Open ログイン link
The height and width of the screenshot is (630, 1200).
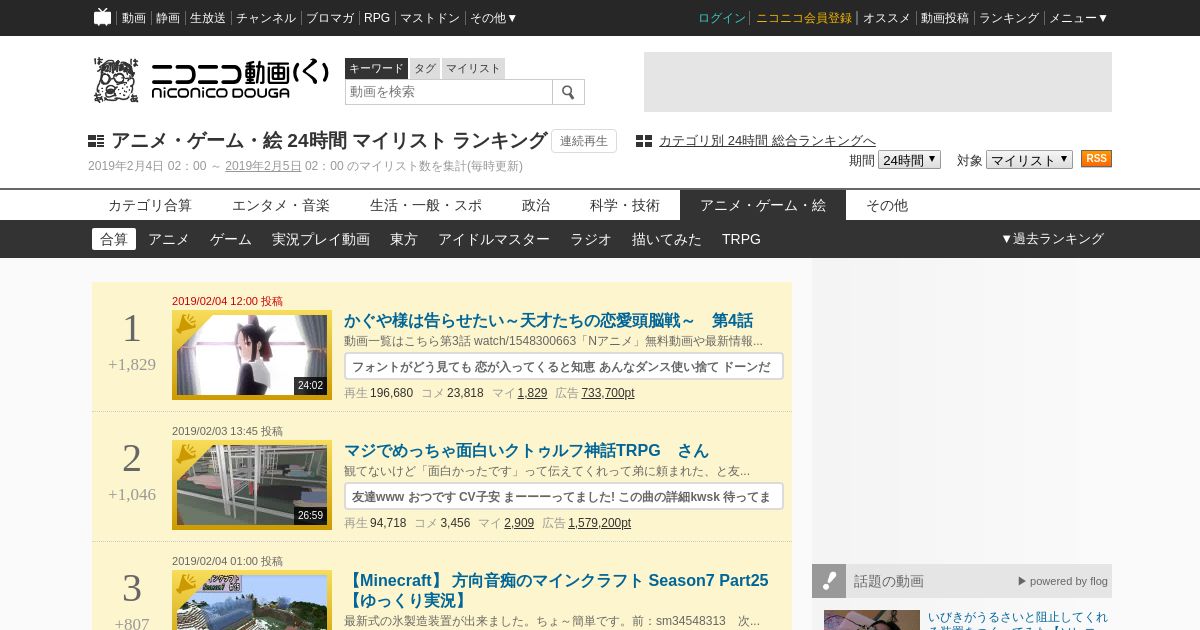coord(722,18)
